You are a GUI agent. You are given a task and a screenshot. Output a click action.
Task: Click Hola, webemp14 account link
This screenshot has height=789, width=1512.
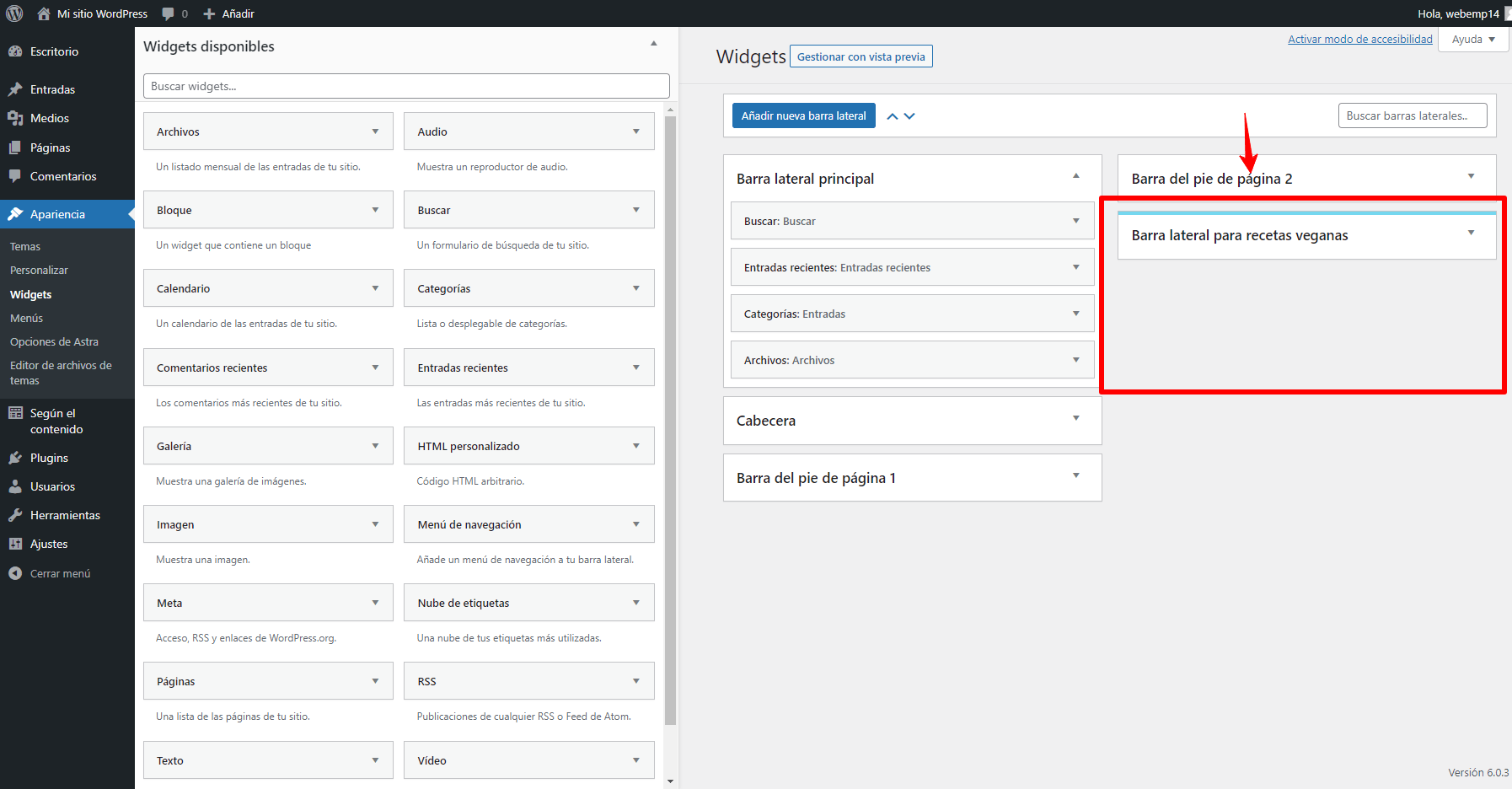tap(1459, 13)
